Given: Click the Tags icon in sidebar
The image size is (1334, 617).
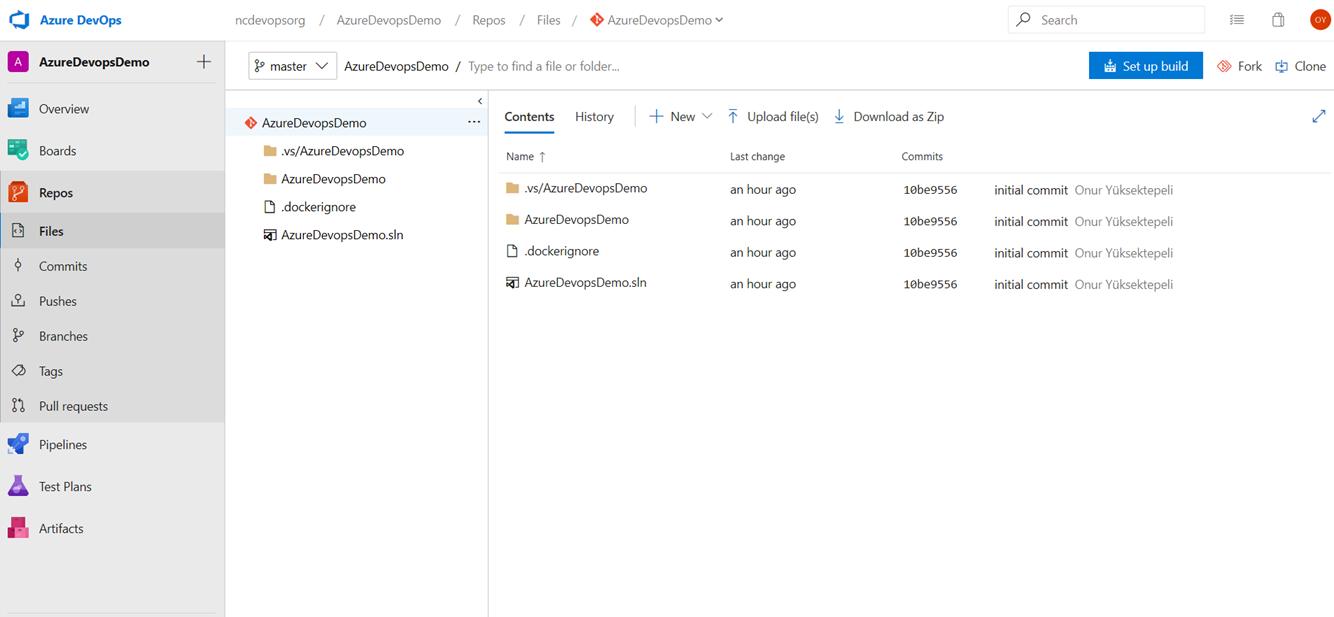Looking at the screenshot, I should pyautogui.click(x=18, y=371).
